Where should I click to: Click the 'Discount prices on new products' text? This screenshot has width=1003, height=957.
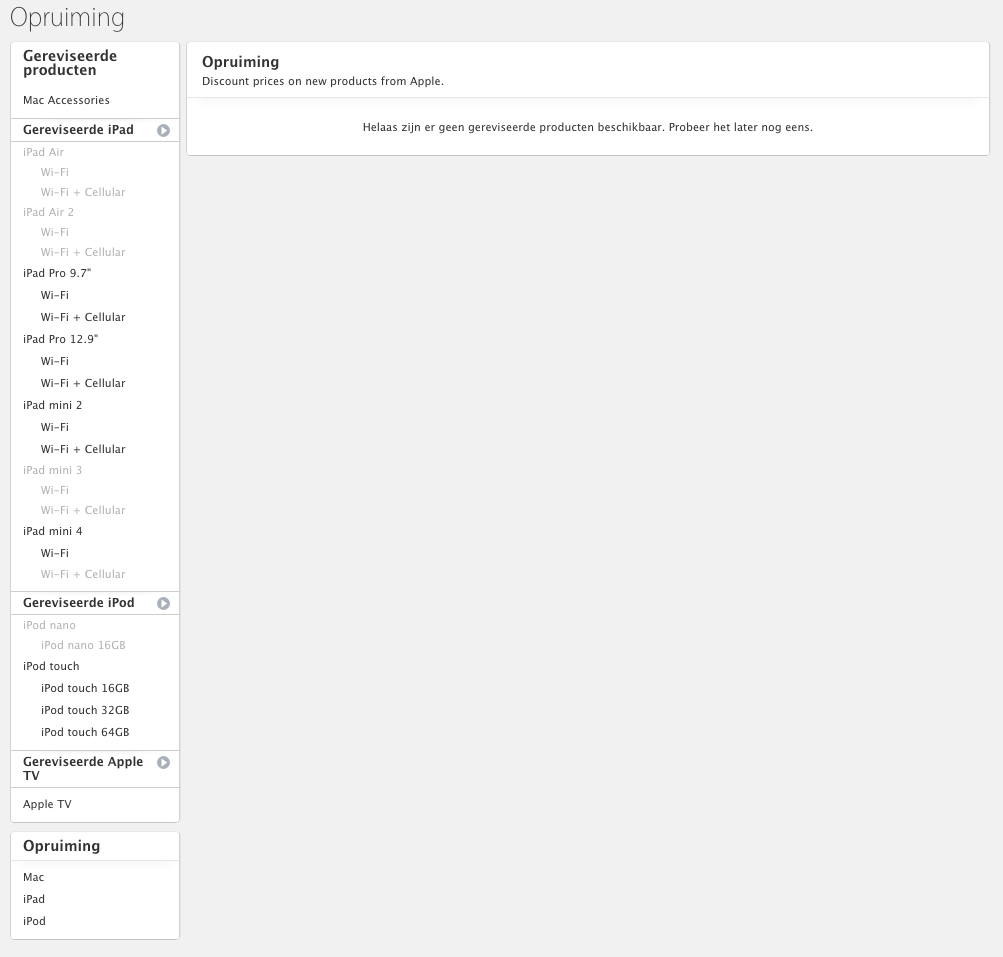pos(323,81)
